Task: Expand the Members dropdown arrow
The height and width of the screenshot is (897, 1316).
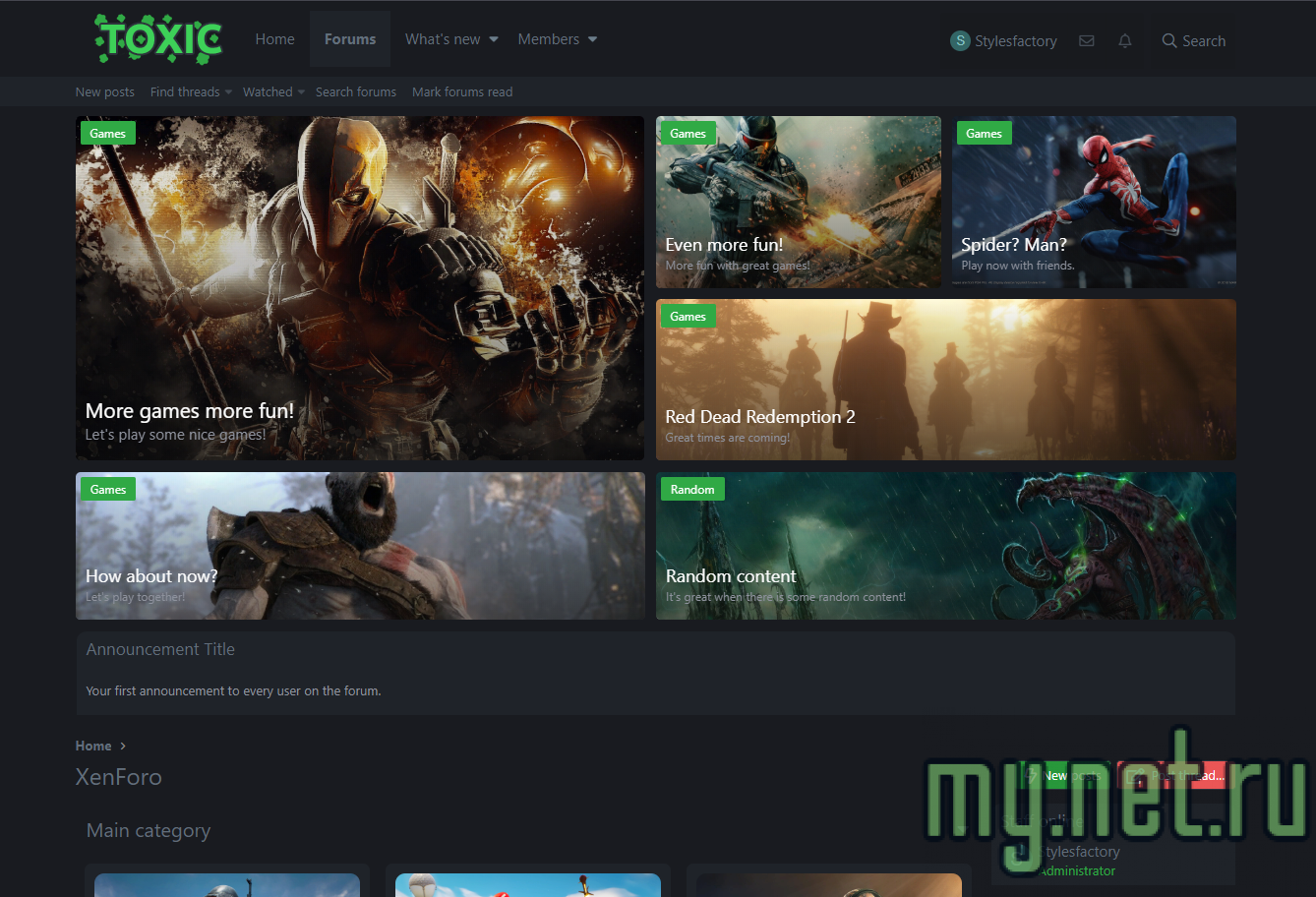Action: pyautogui.click(x=593, y=39)
